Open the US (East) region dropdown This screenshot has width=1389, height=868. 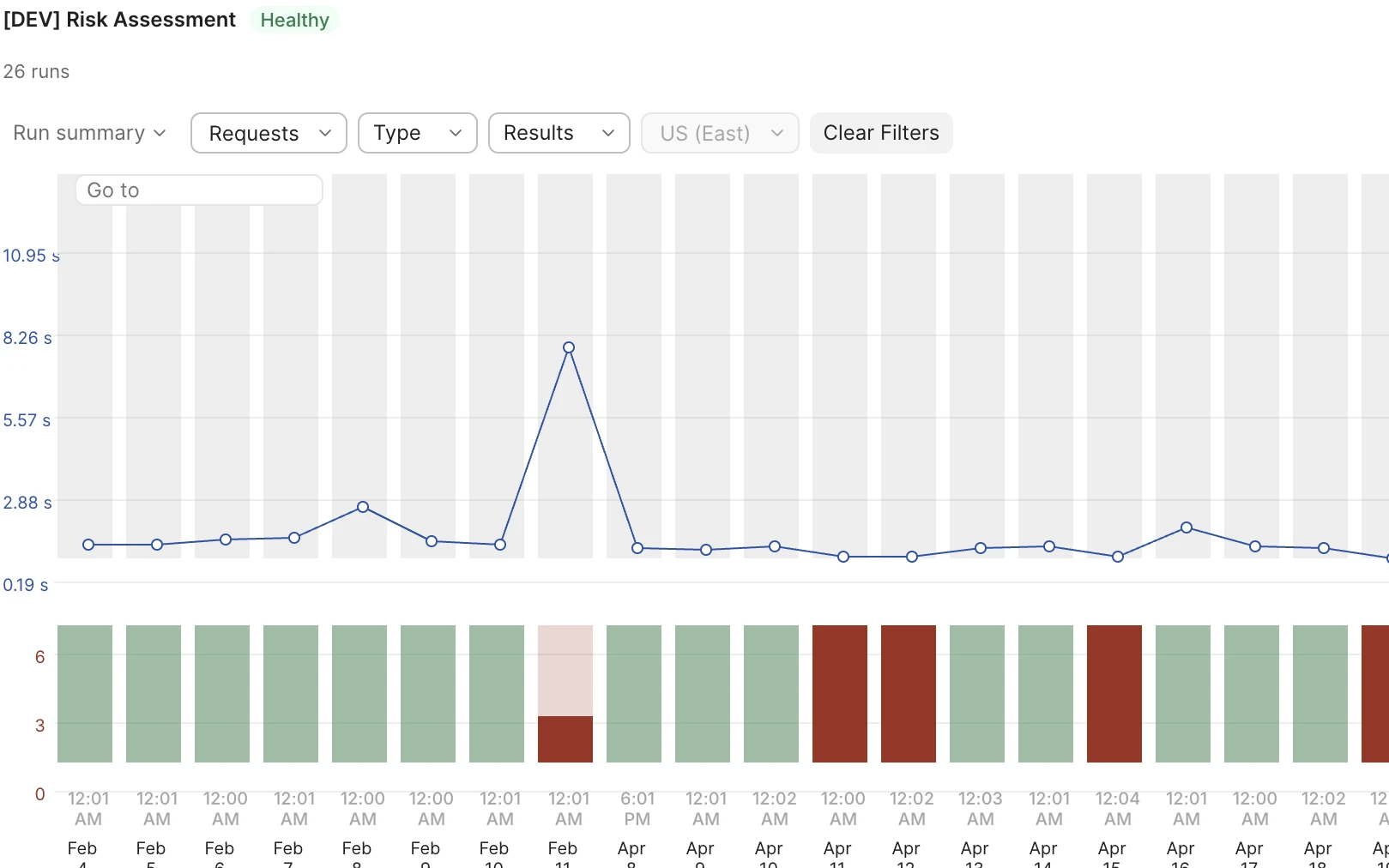(720, 133)
